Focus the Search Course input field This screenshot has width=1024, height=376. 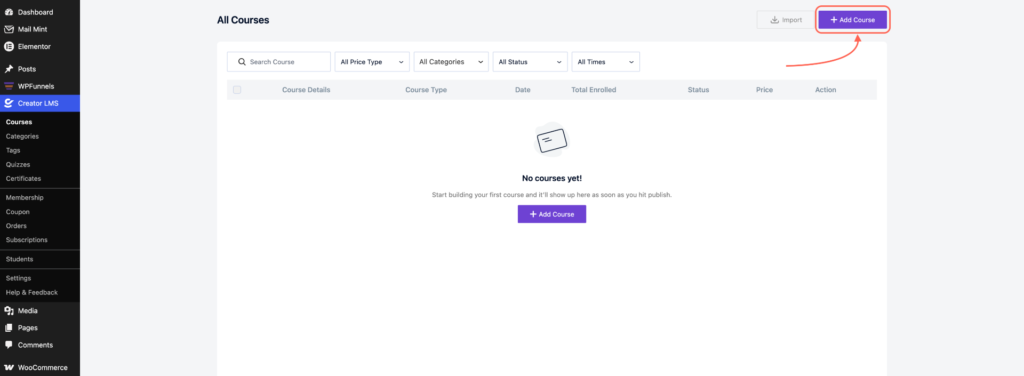point(279,62)
